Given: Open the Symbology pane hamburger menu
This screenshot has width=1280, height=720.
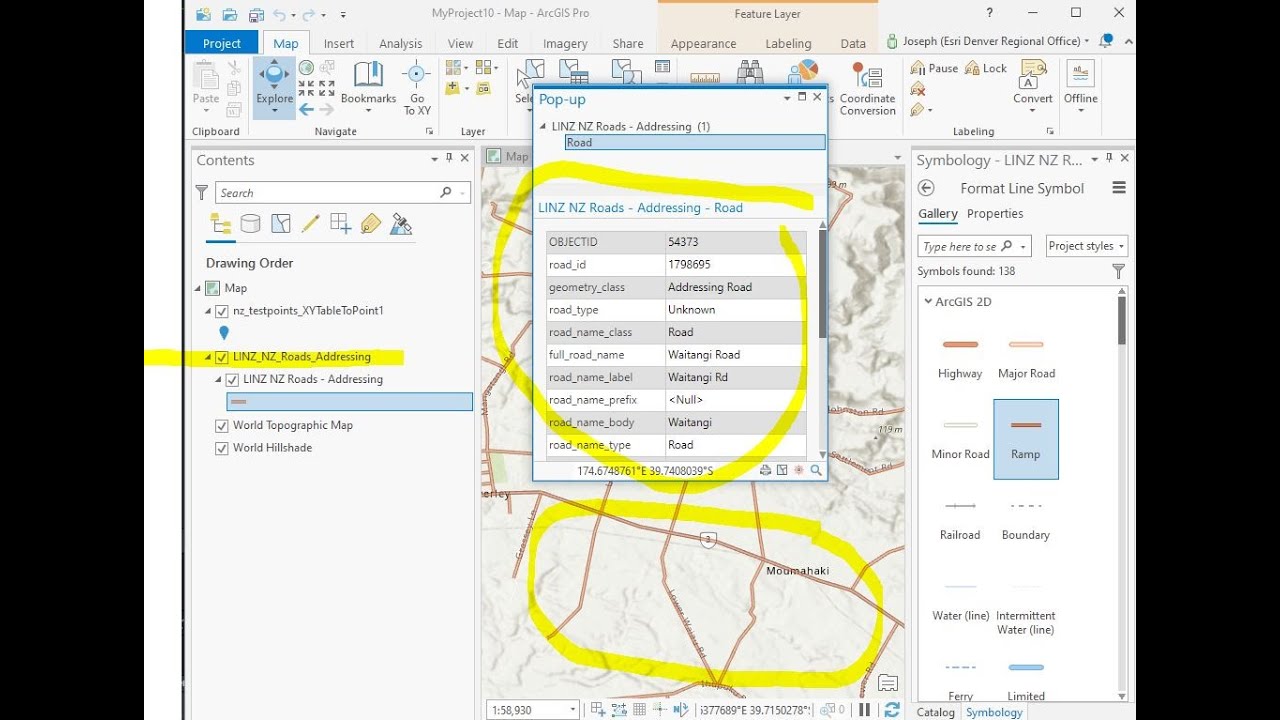Looking at the screenshot, I should coord(1119,188).
